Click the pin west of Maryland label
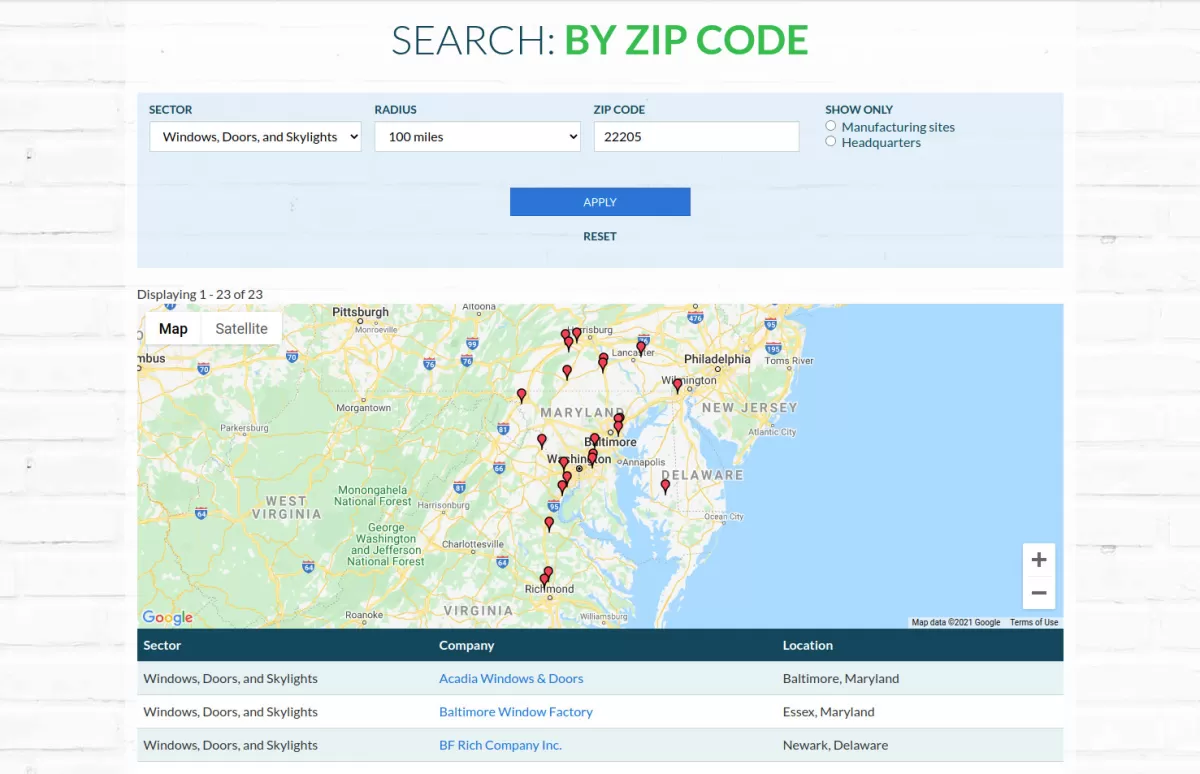 521,395
